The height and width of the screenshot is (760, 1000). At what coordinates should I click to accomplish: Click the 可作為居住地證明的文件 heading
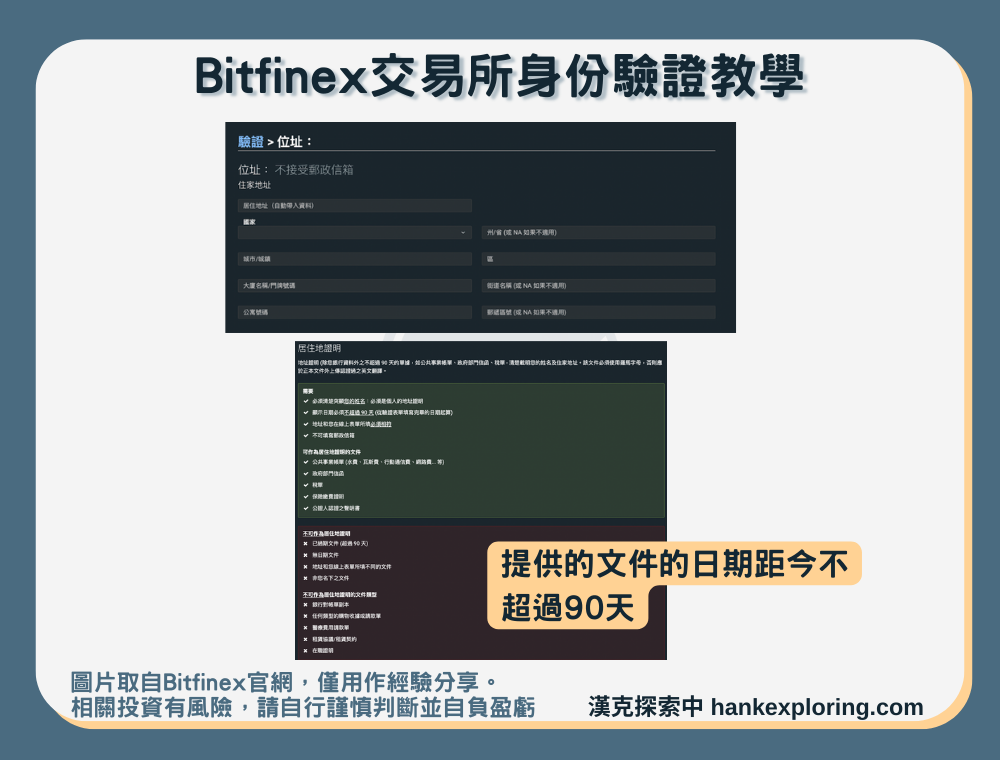pyautogui.click(x=332, y=451)
